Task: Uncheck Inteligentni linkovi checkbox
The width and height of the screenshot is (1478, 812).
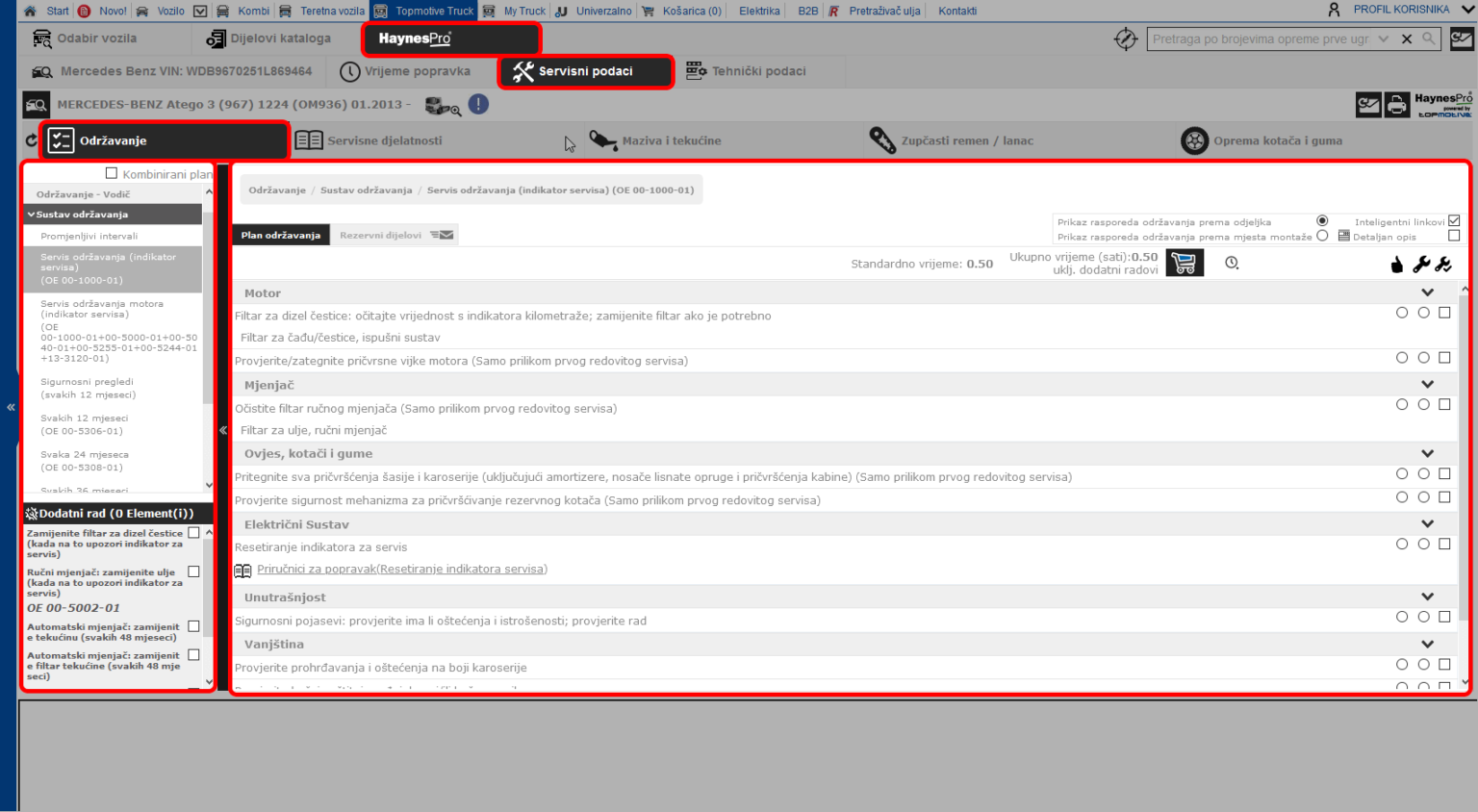Action: pos(1454,220)
